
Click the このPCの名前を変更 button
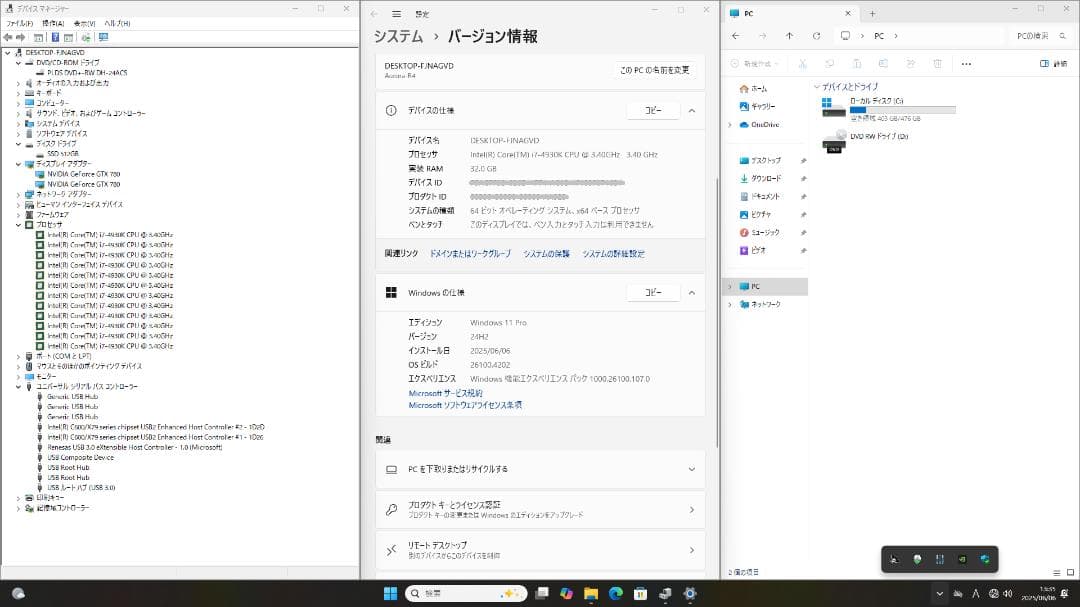point(654,70)
